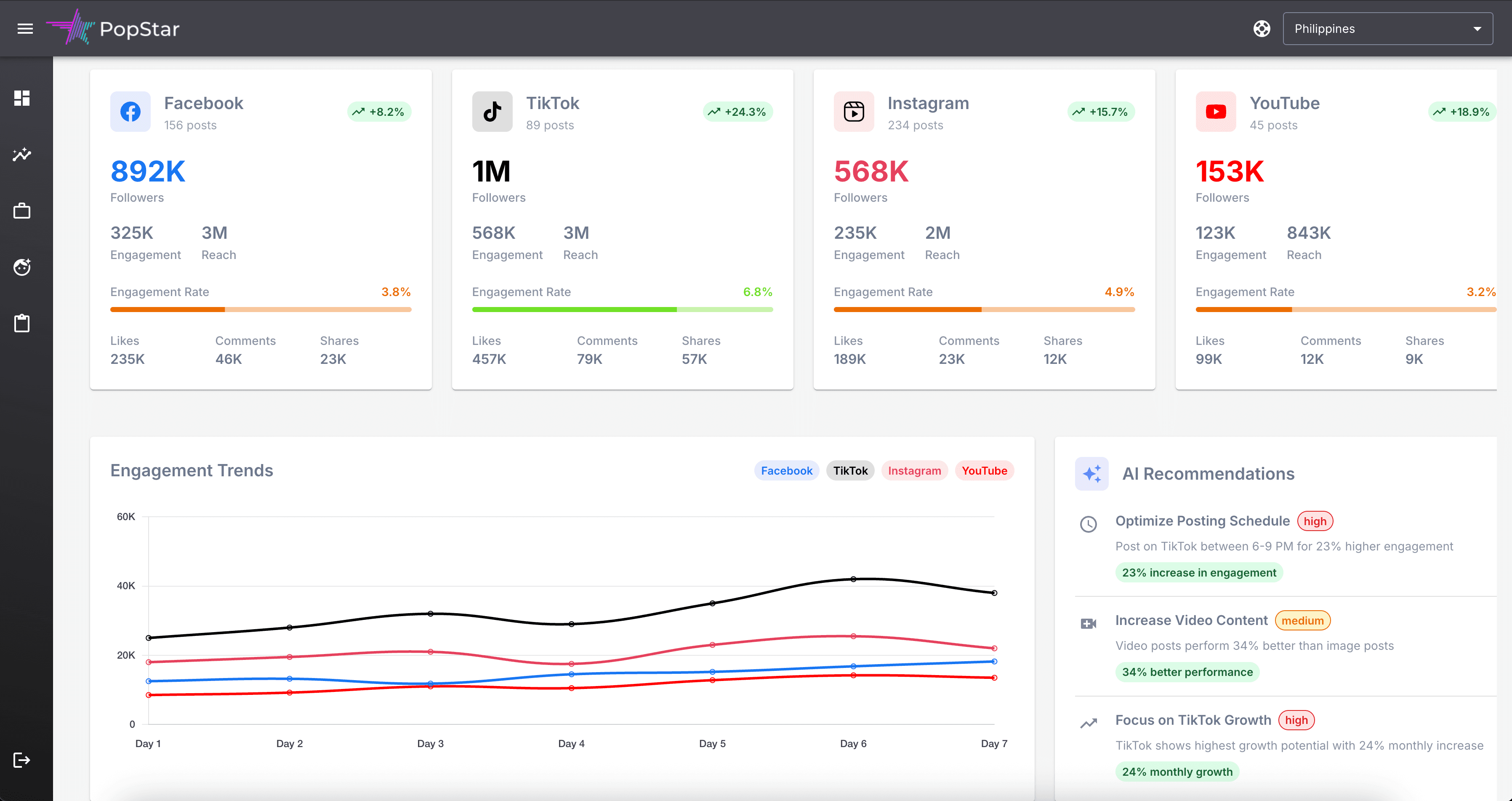Viewport: 1512px width, 801px height.
Task: Click Facebook 325K engagement value
Action: pos(132,233)
